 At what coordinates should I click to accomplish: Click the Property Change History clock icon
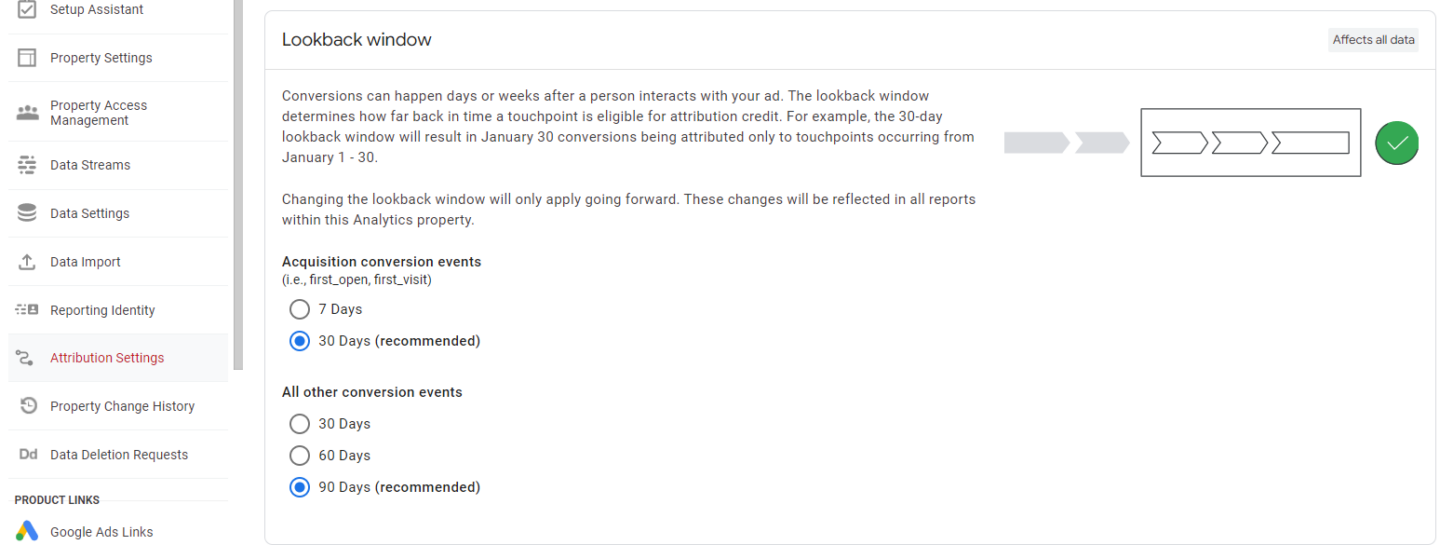tap(28, 406)
